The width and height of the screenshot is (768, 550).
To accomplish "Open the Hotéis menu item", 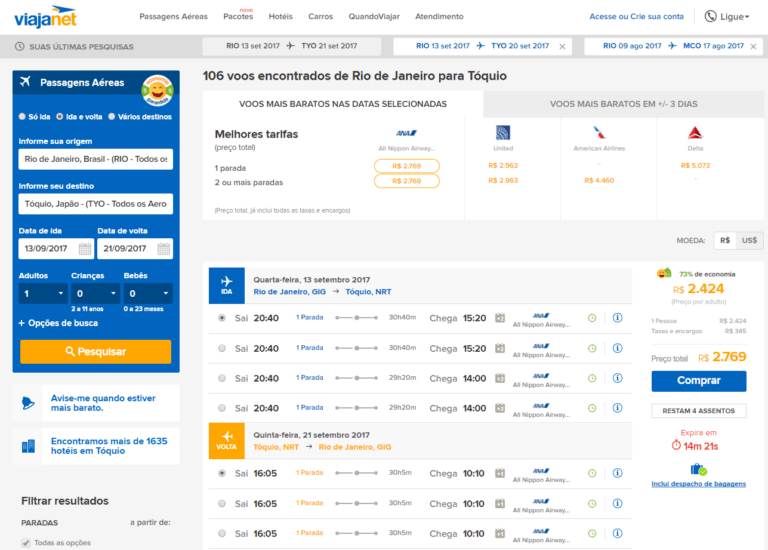I will point(281,17).
